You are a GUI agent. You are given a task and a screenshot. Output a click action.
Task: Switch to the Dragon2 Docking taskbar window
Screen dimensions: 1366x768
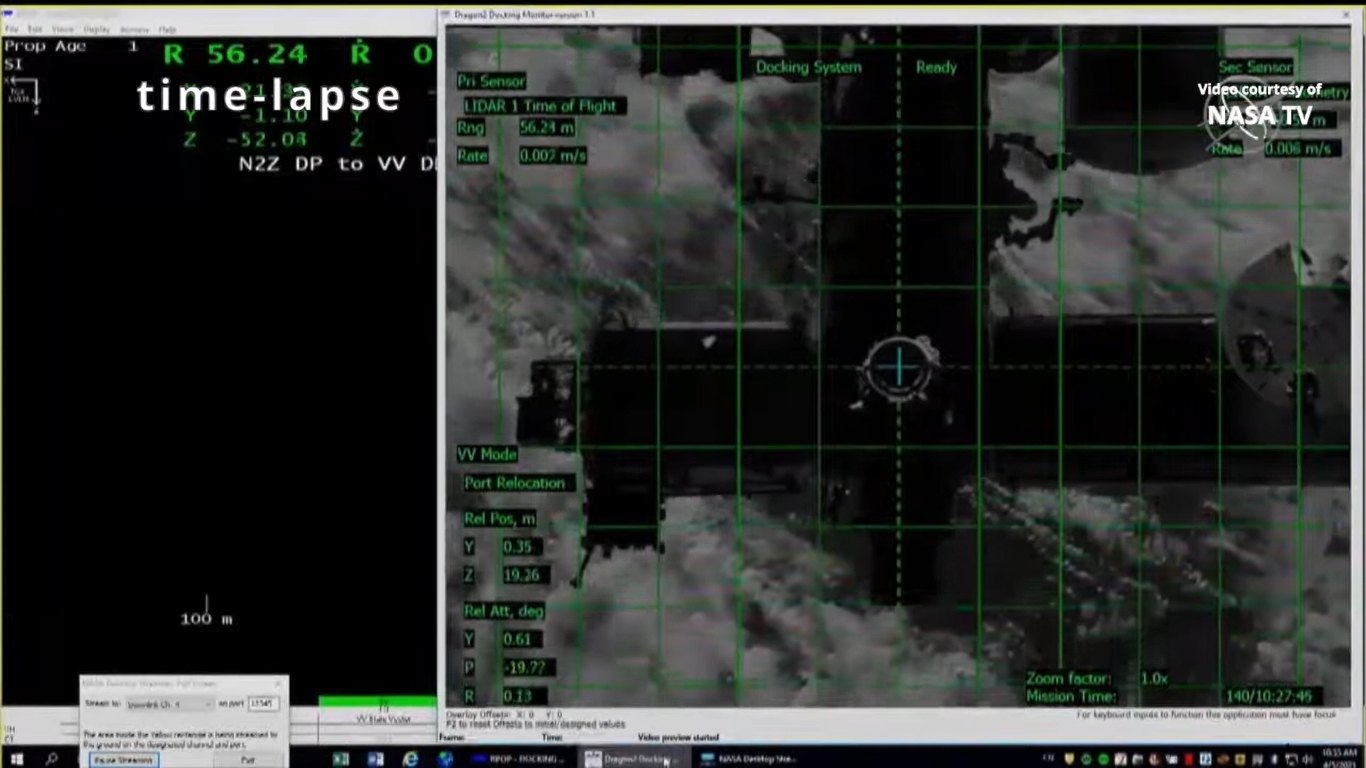pyautogui.click(x=632, y=759)
